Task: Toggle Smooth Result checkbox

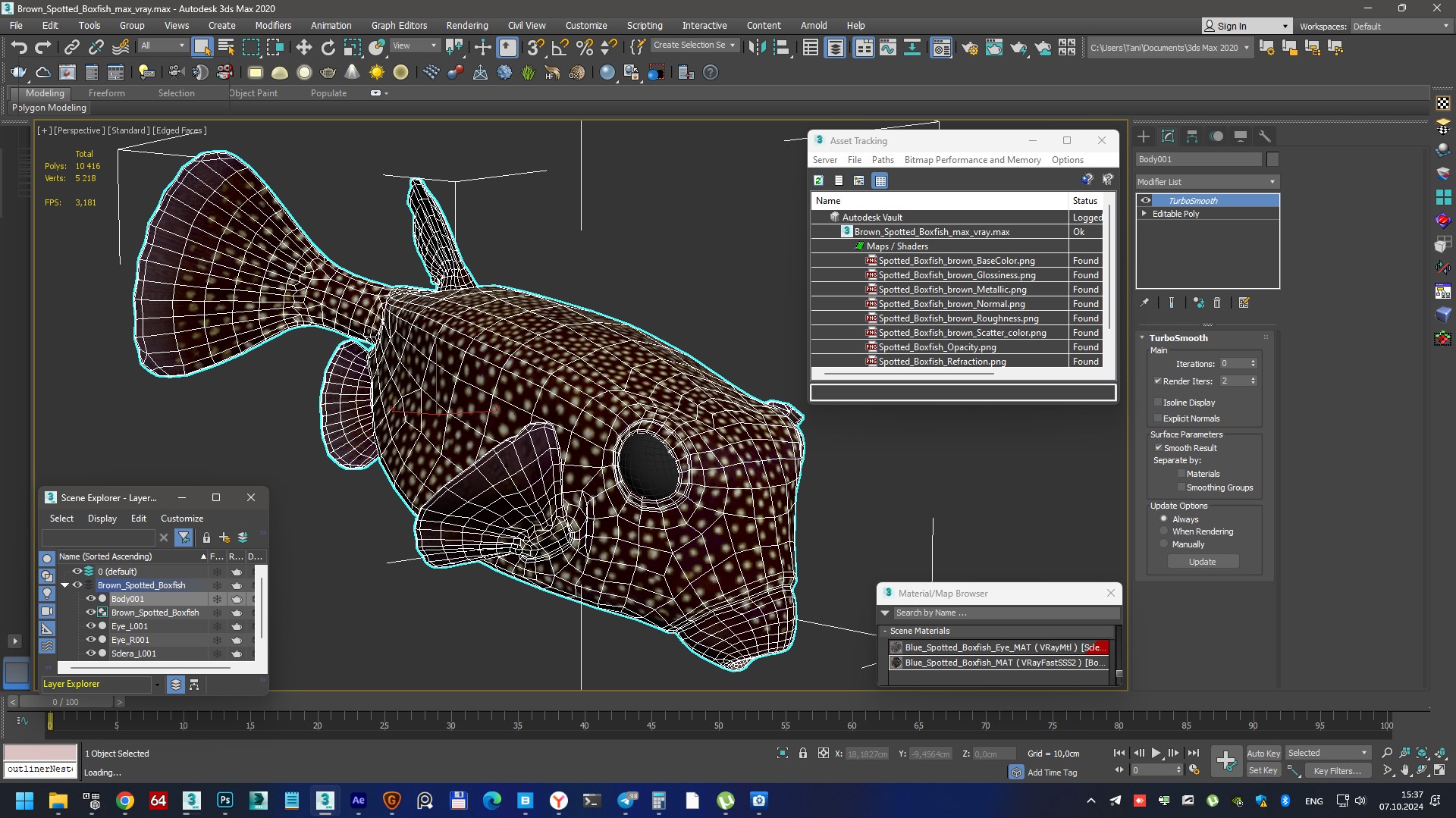Action: (x=1158, y=447)
